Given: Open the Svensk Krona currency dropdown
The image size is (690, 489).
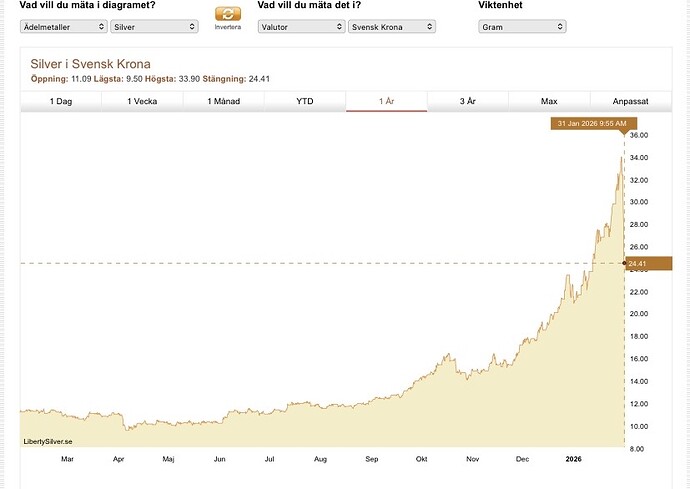Looking at the screenshot, I should pos(392,26).
